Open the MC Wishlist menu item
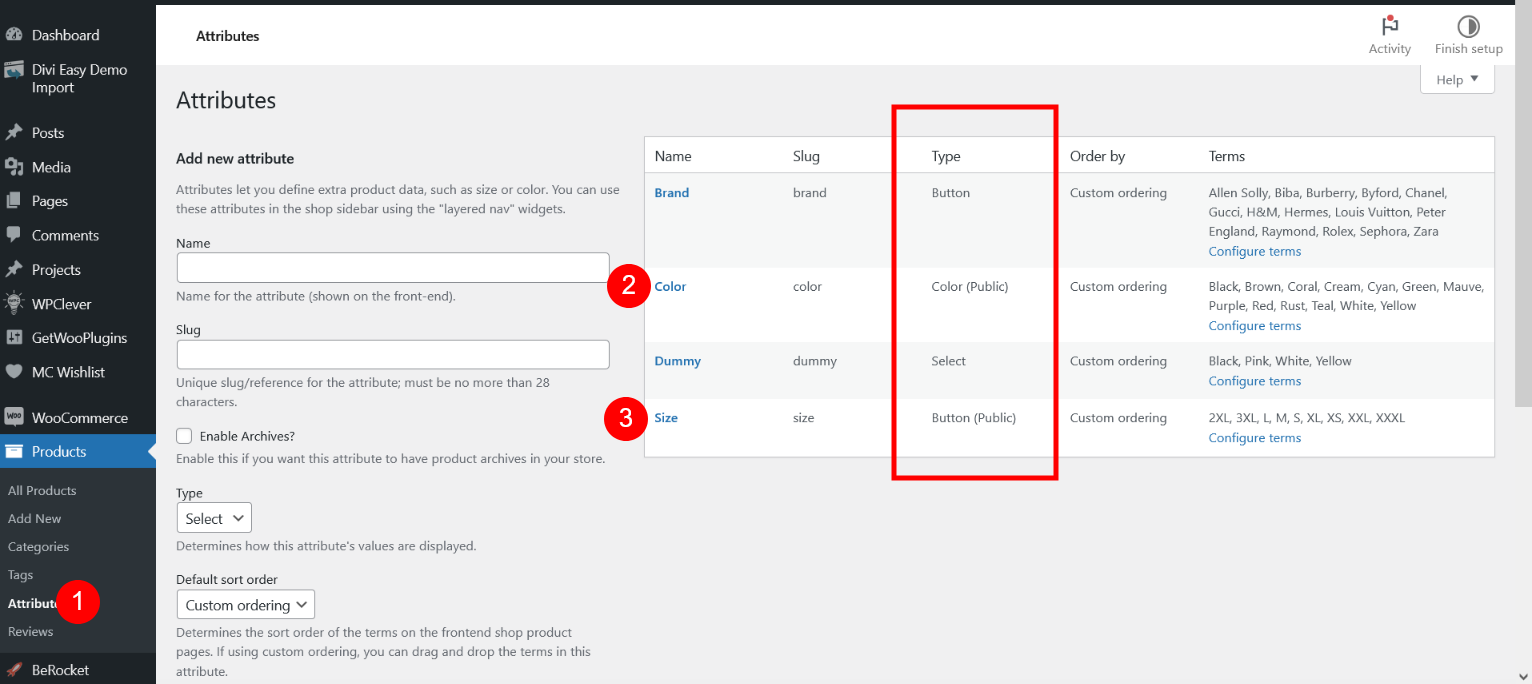Viewport: 1532px width, 684px height. click(68, 372)
